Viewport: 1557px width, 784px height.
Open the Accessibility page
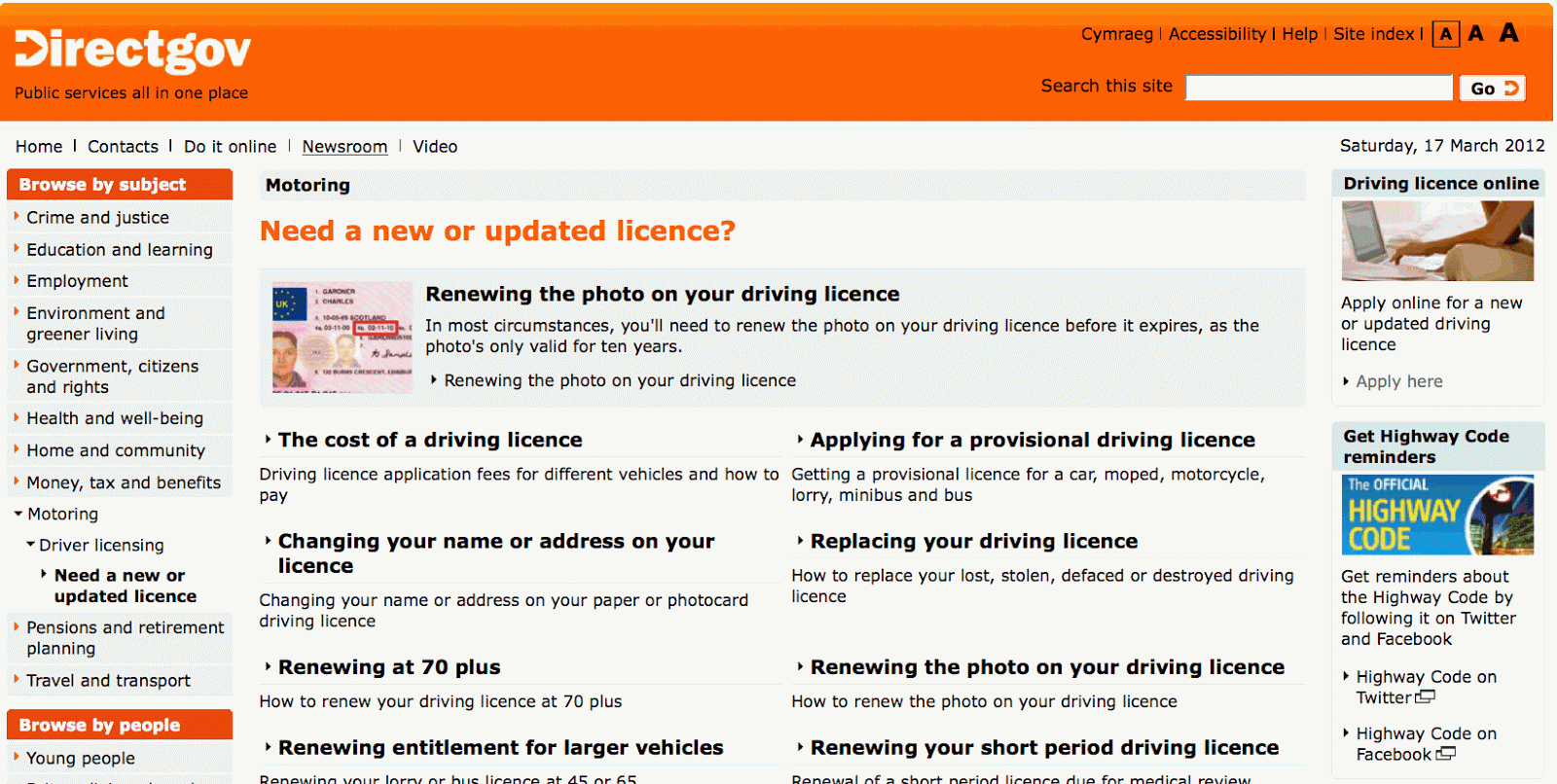coord(1217,34)
